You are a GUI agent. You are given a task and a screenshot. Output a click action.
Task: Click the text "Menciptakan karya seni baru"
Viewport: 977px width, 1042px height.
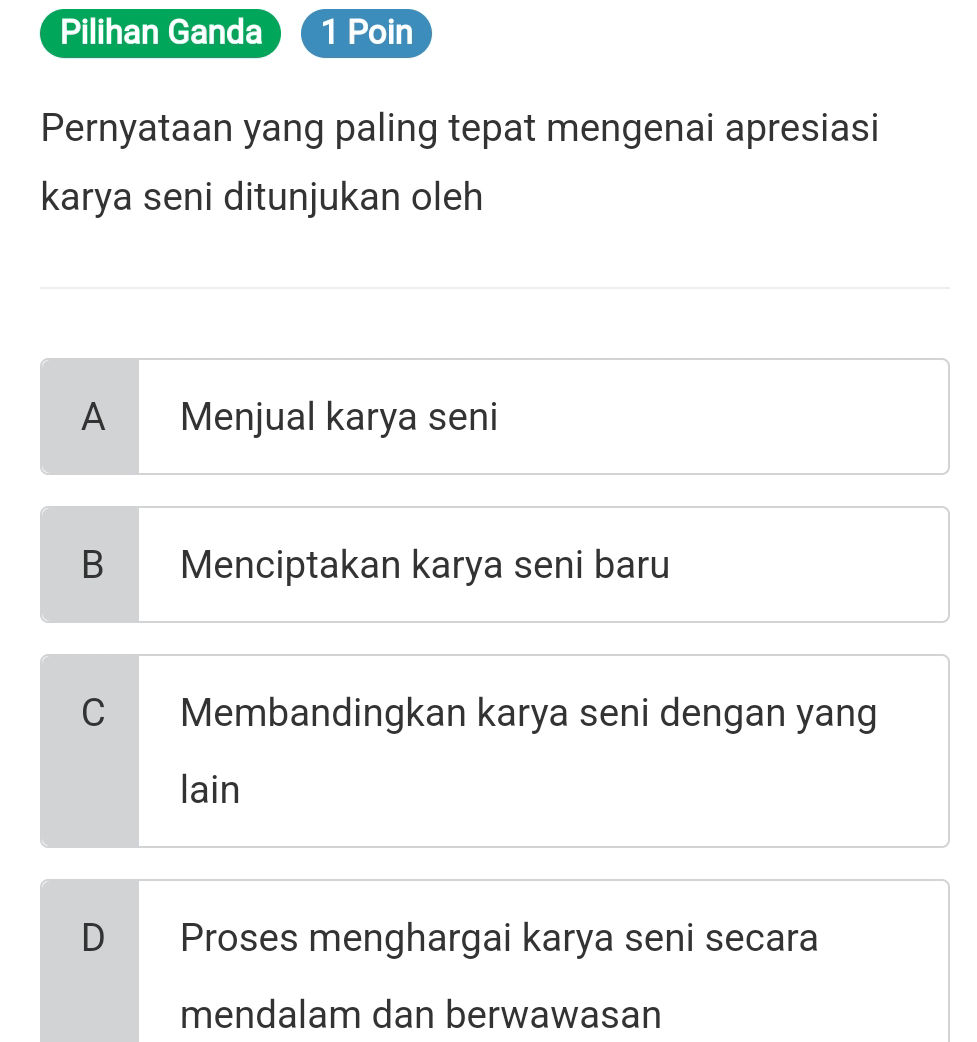(424, 564)
